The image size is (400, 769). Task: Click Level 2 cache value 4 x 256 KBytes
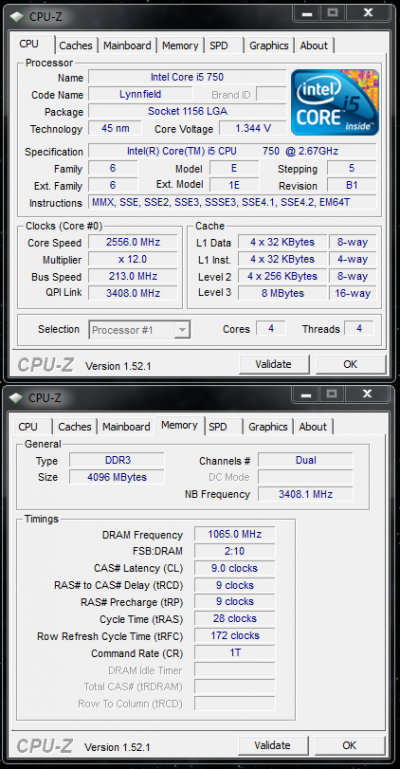[282, 276]
